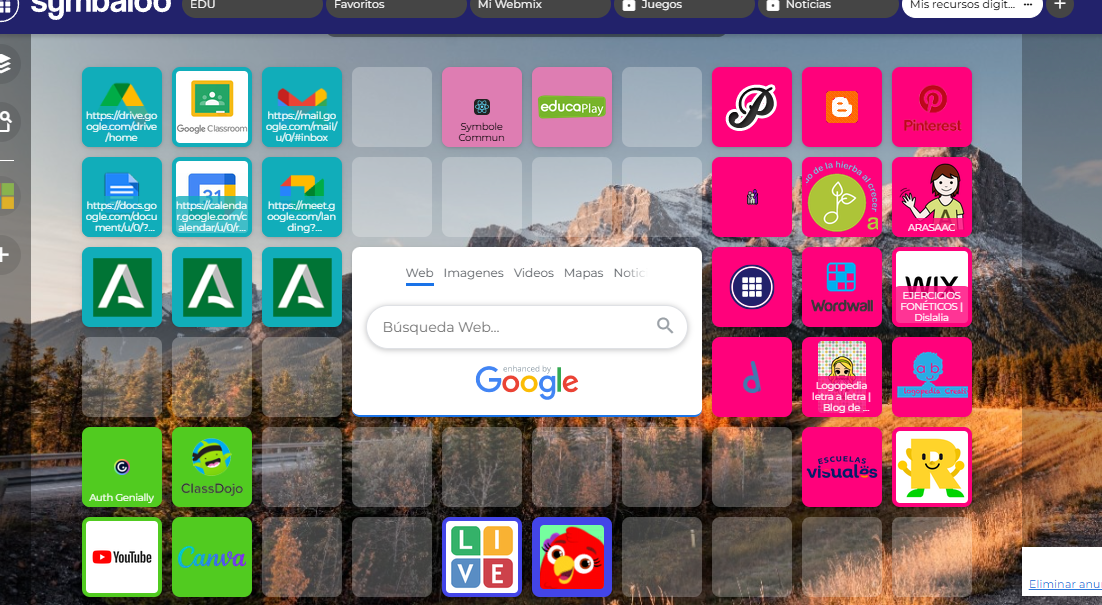Click the sidebar search page icon
This screenshot has width=1102, height=605.
click(5, 122)
